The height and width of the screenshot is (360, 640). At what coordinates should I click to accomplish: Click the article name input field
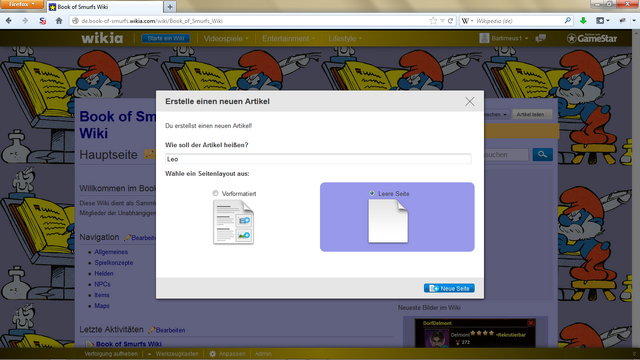tap(318, 159)
